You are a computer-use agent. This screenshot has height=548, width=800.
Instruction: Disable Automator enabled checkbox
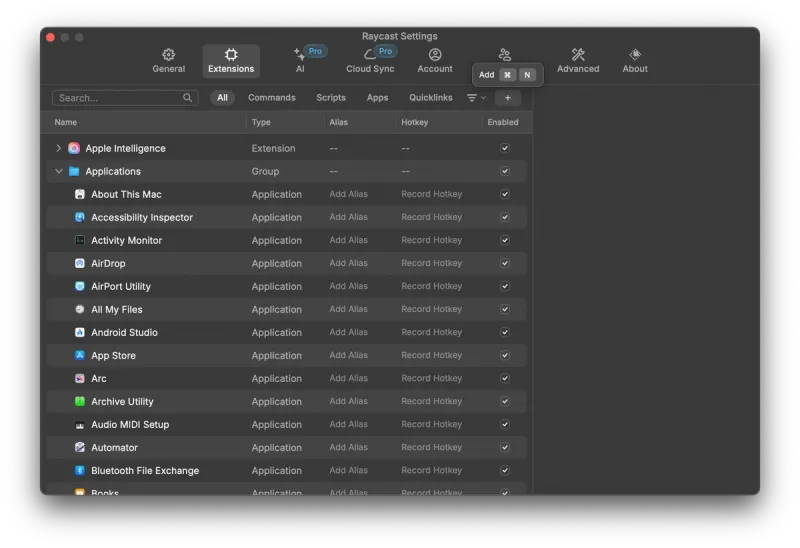[x=505, y=447]
